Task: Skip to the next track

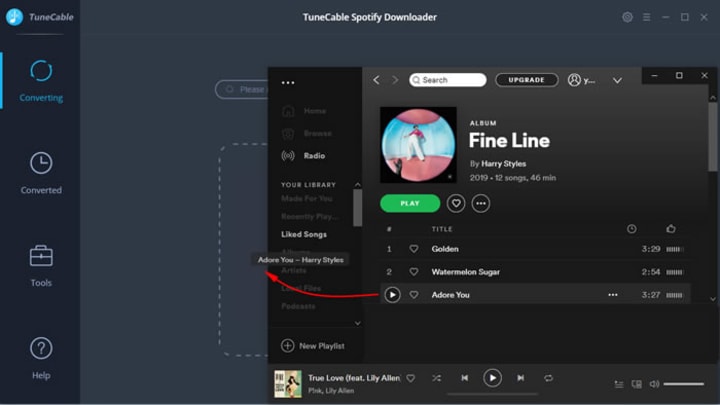Action: pyautogui.click(x=520, y=378)
